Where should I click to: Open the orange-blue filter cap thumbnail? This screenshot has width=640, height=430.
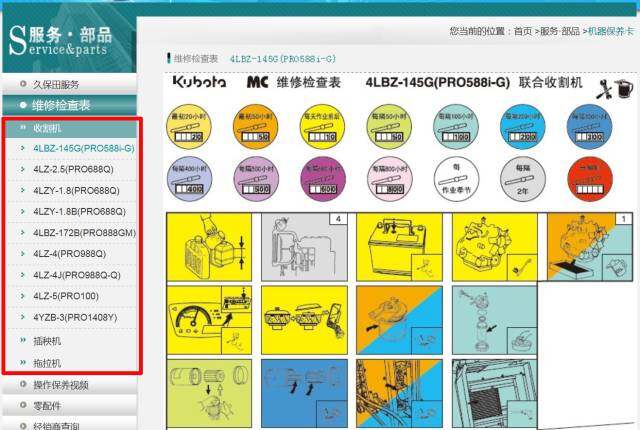click(399, 320)
